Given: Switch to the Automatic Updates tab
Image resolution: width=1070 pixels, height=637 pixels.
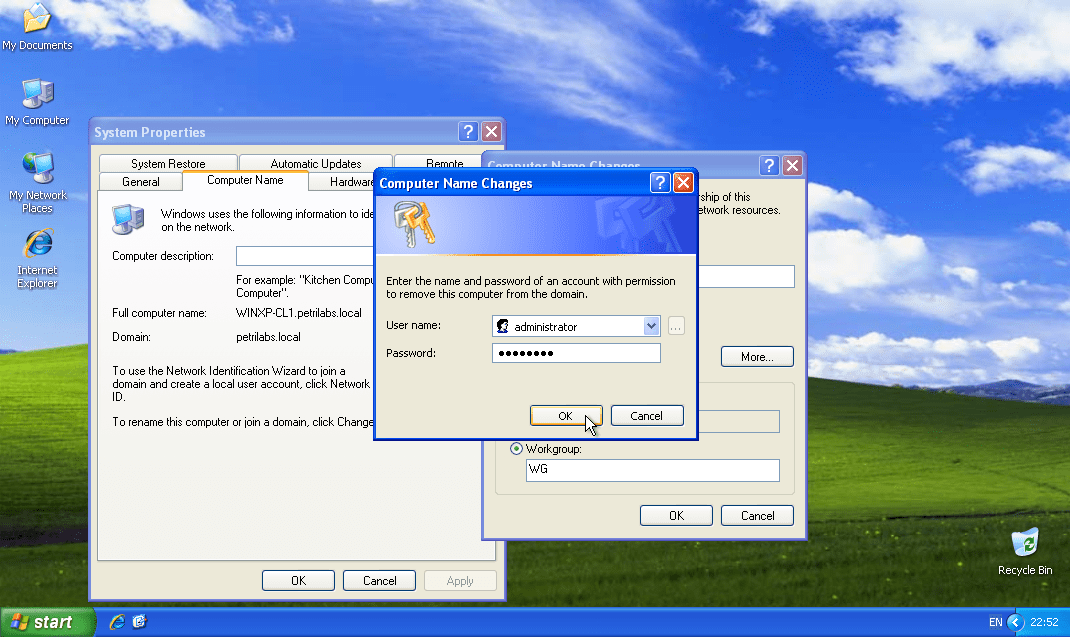Looking at the screenshot, I should coord(316,163).
